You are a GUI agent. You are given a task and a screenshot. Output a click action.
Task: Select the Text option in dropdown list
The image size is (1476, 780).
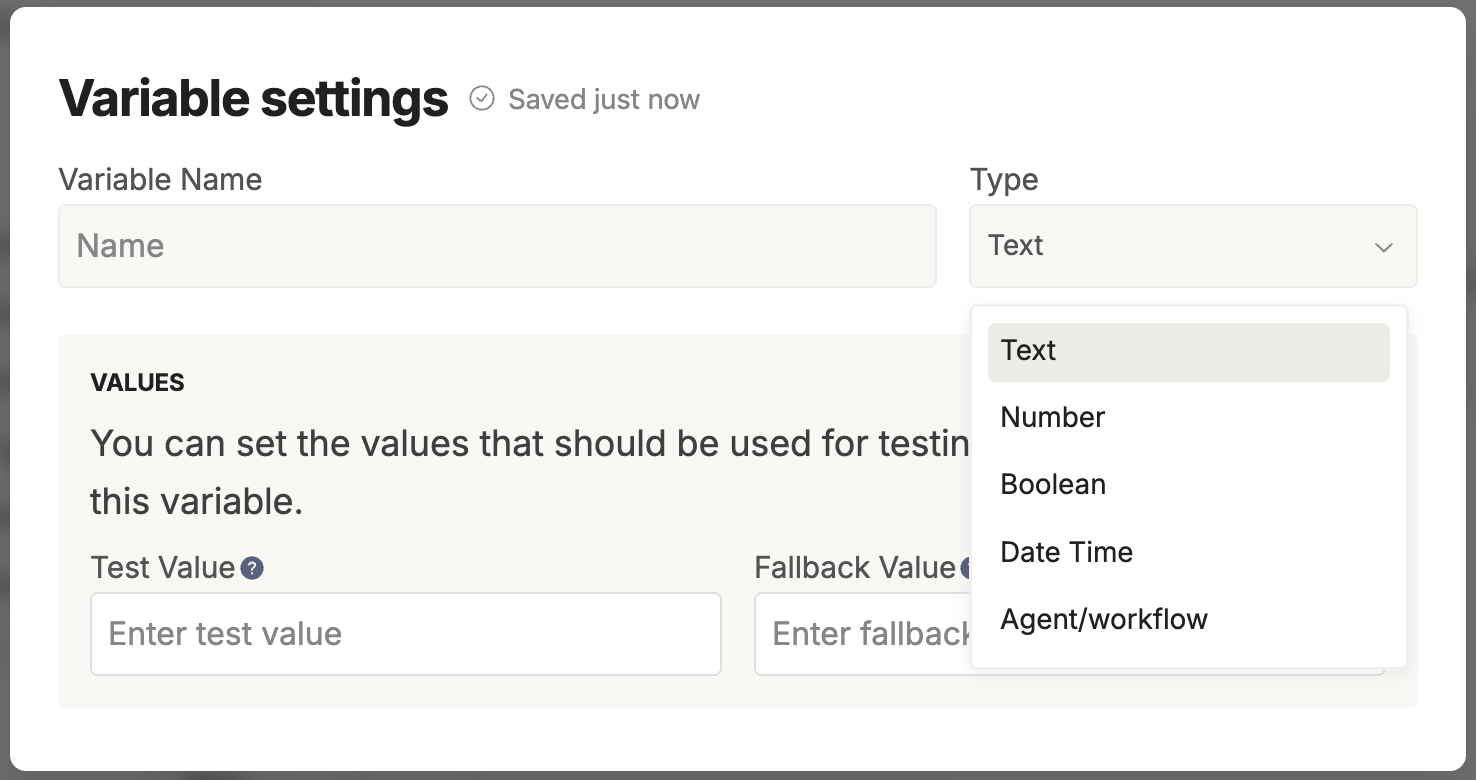pyautogui.click(x=1188, y=351)
